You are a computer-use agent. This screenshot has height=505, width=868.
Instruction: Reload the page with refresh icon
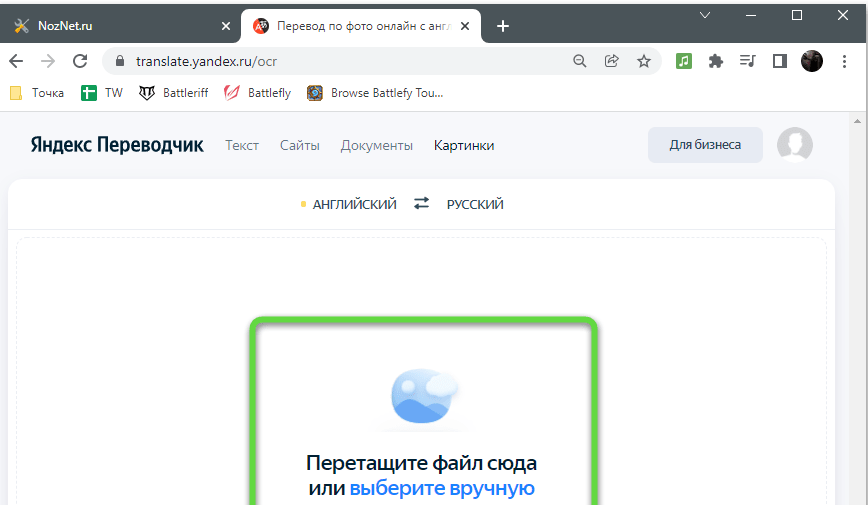tap(80, 61)
